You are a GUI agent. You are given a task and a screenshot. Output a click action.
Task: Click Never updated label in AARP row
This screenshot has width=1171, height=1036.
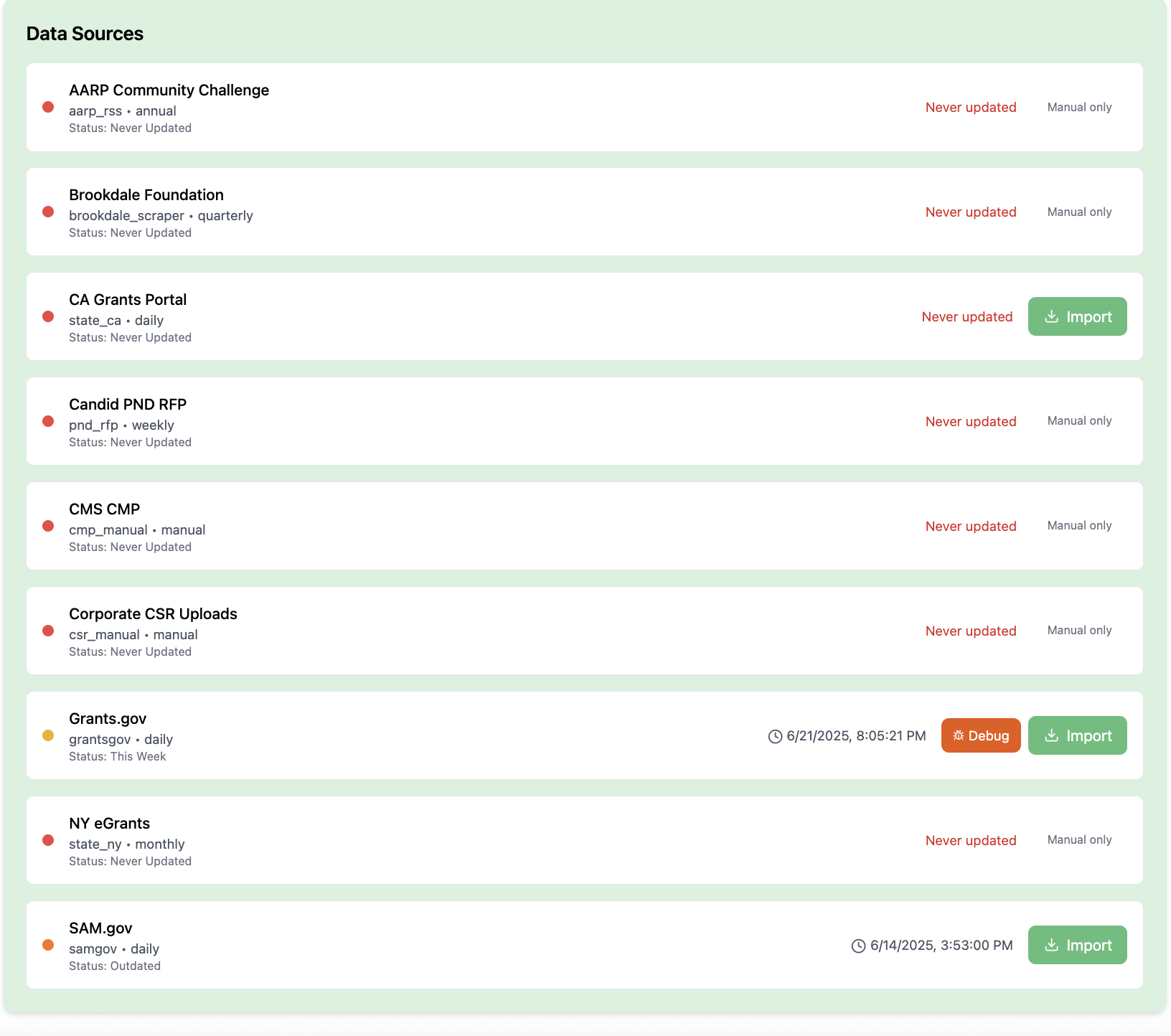click(x=971, y=107)
